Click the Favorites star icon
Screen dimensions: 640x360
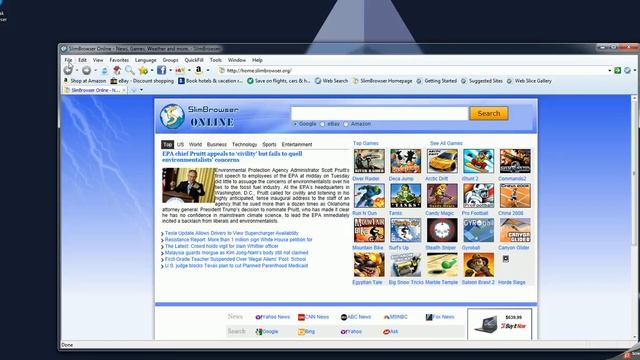coord(143,71)
